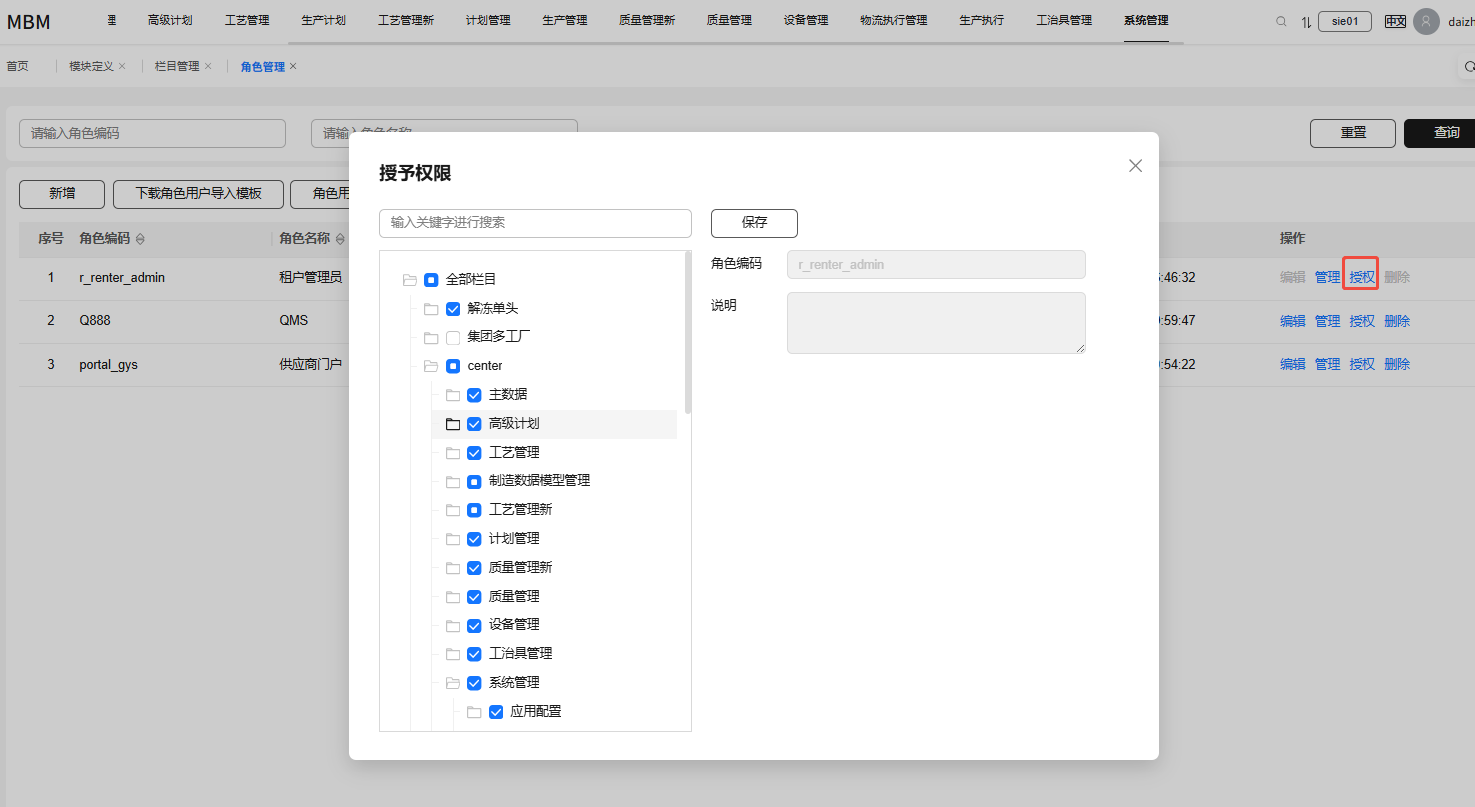Click the folder icon next to 解冻单头
This screenshot has height=807, width=1475.
pyautogui.click(x=431, y=309)
